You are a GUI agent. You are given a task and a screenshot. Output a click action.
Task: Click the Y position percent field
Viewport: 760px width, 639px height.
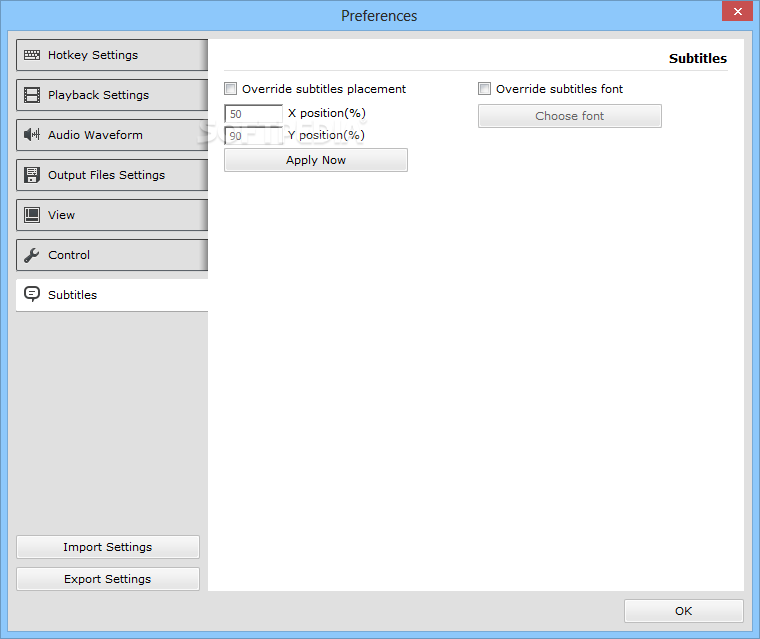coord(253,136)
